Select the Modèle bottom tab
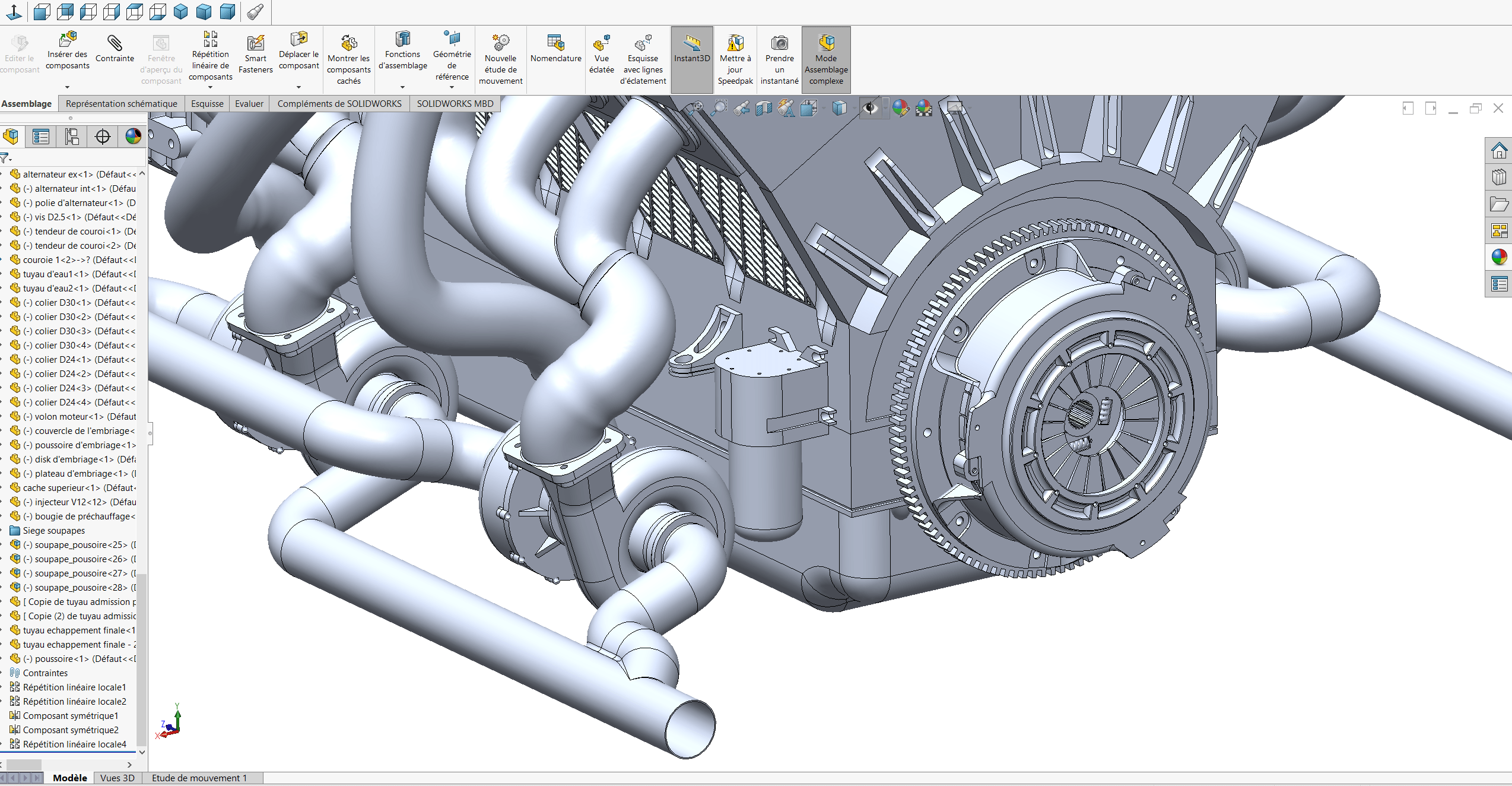1512x786 pixels. [70, 778]
